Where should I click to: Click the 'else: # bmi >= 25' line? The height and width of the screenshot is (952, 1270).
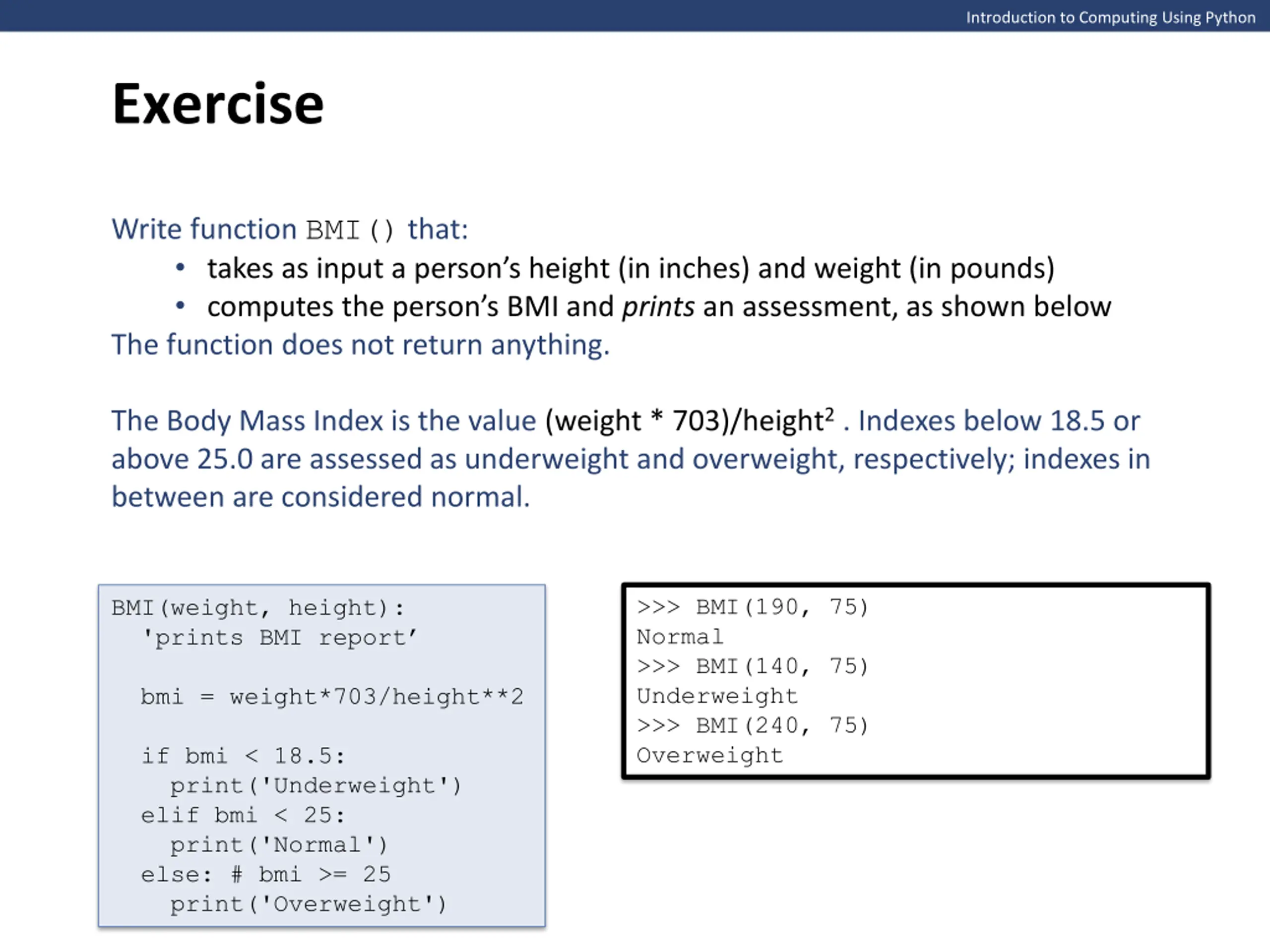[x=266, y=875]
